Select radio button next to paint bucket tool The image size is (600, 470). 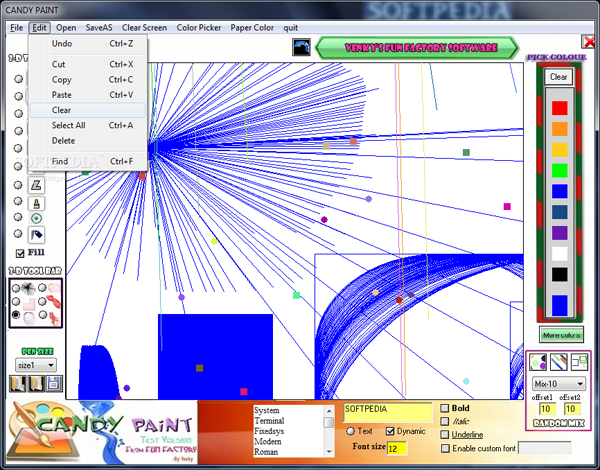18,233
